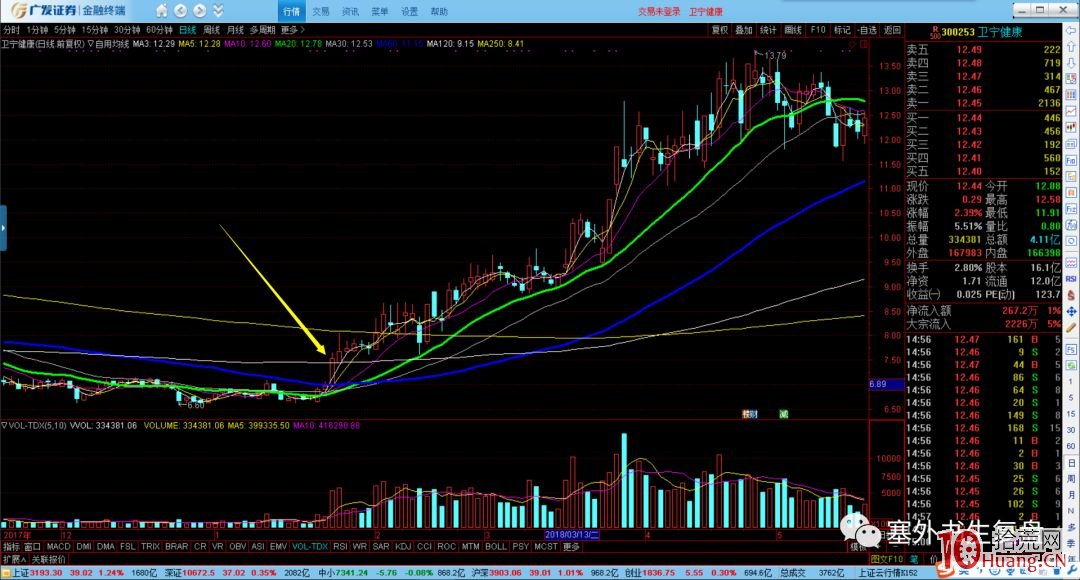Select the 15分钟 period
Screen dimensions: 1080x580
pos(94,30)
